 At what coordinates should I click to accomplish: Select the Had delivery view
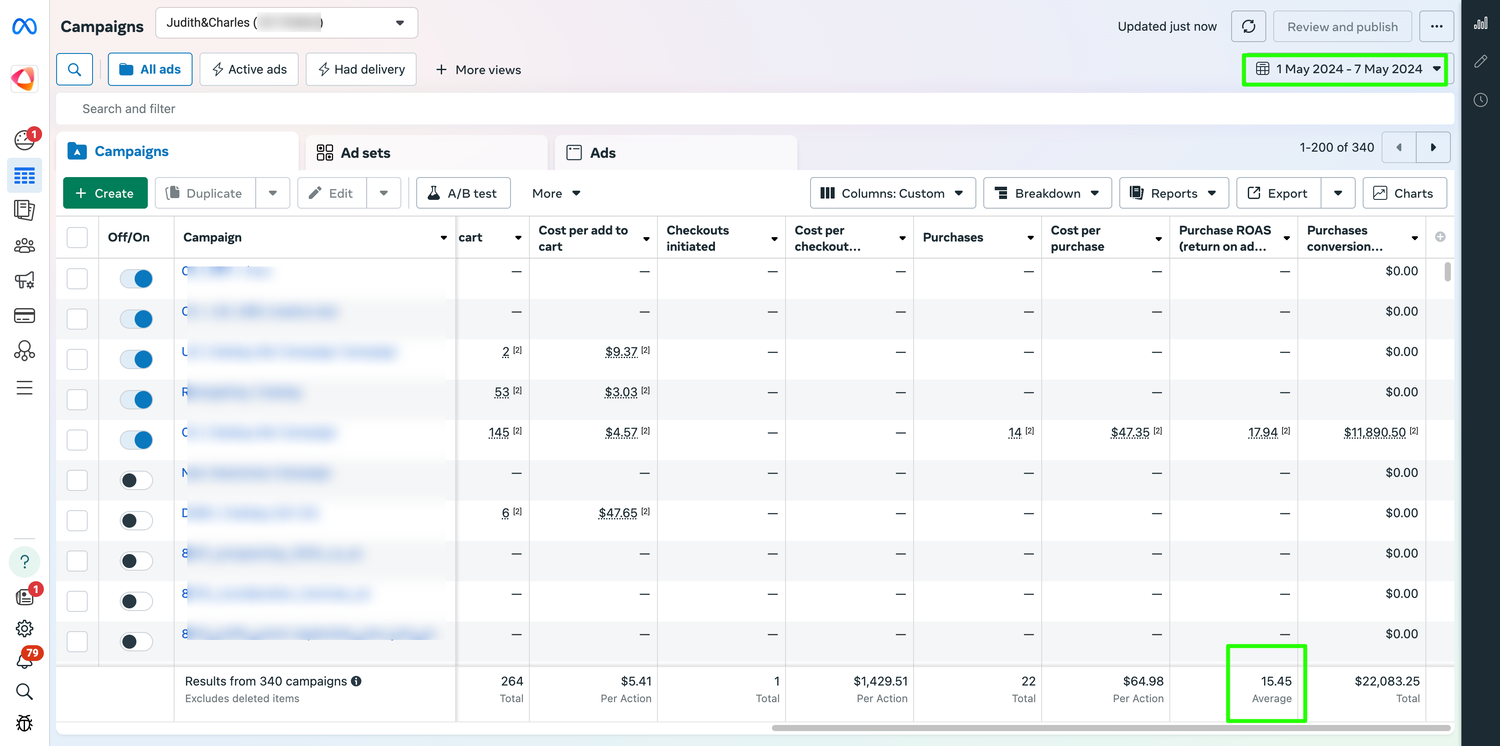(x=361, y=70)
